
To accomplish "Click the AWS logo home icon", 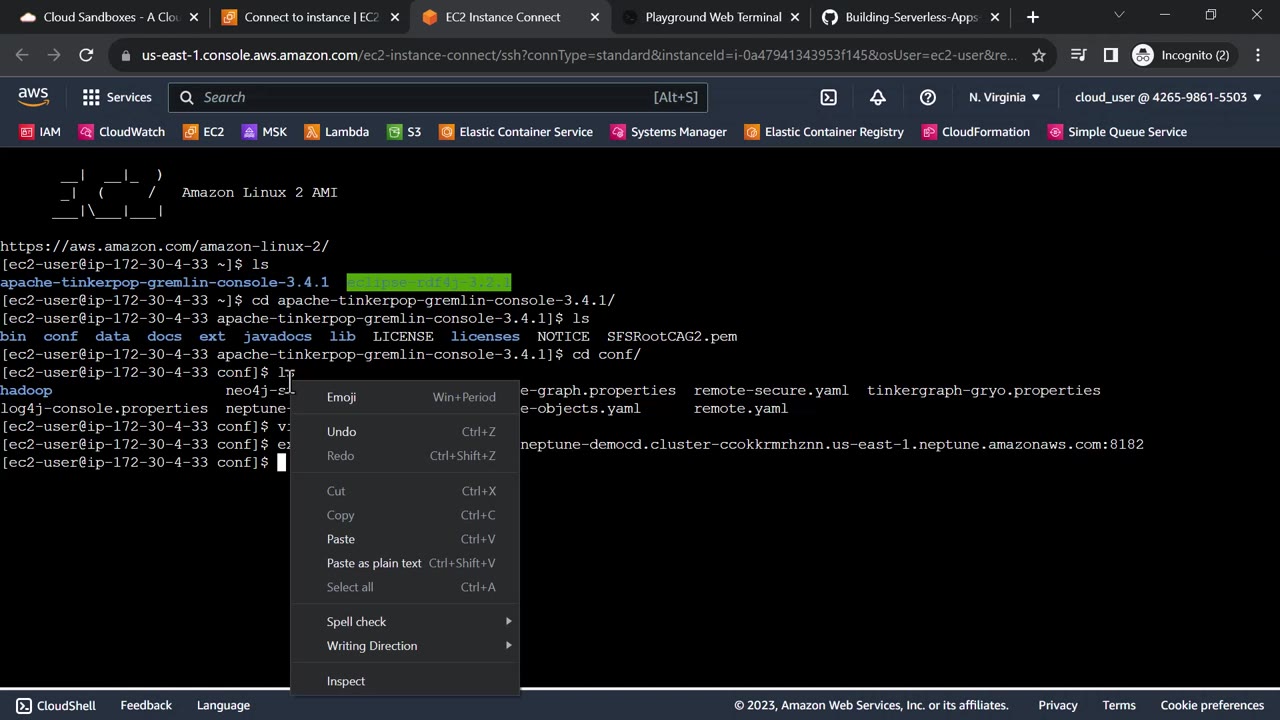I will pyautogui.click(x=33, y=97).
